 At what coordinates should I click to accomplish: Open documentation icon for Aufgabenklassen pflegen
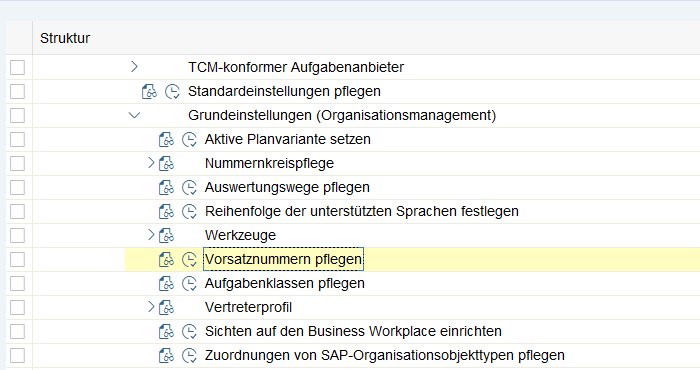167,284
